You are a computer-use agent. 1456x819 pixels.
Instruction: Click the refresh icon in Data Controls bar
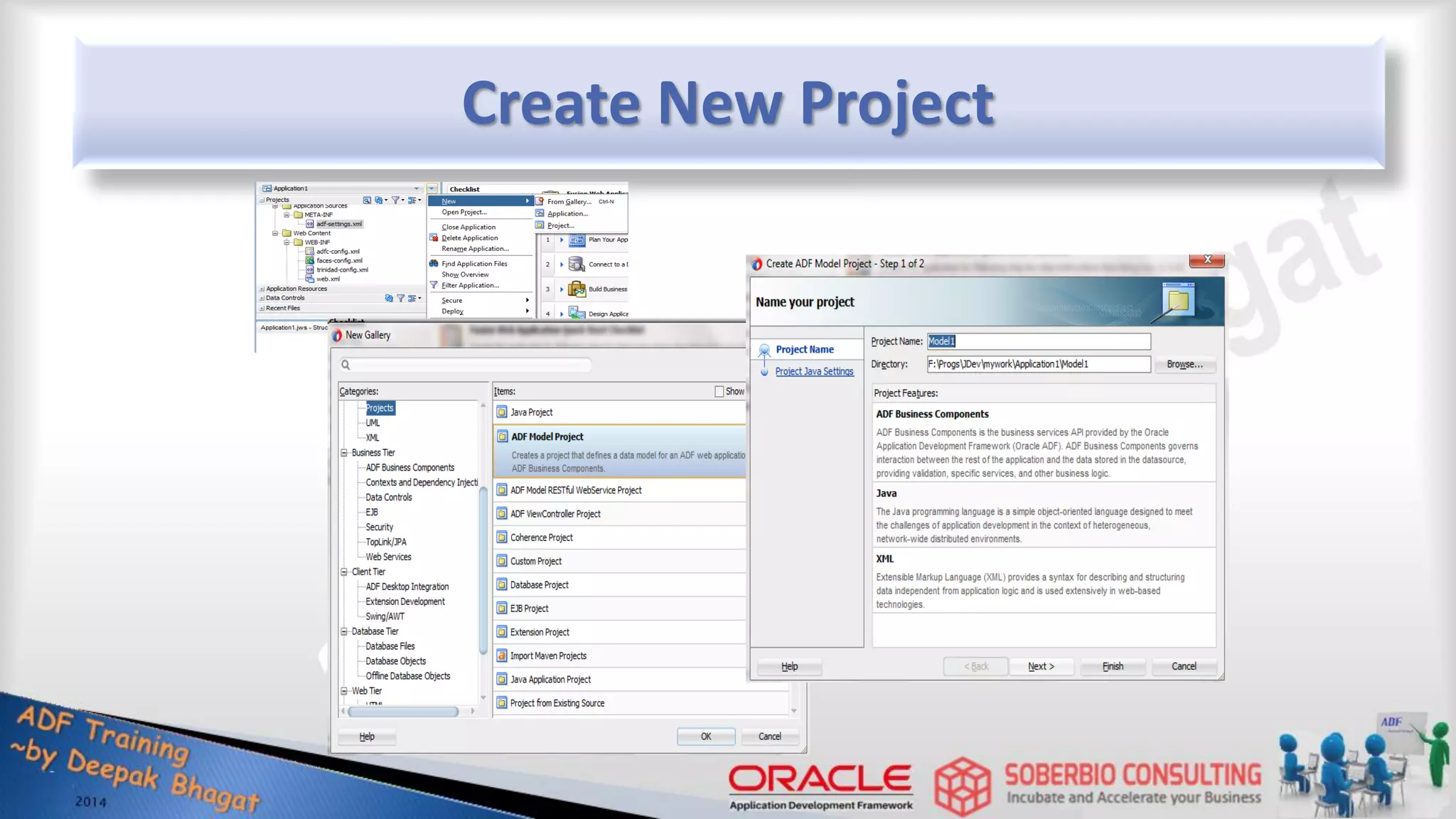click(389, 299)
